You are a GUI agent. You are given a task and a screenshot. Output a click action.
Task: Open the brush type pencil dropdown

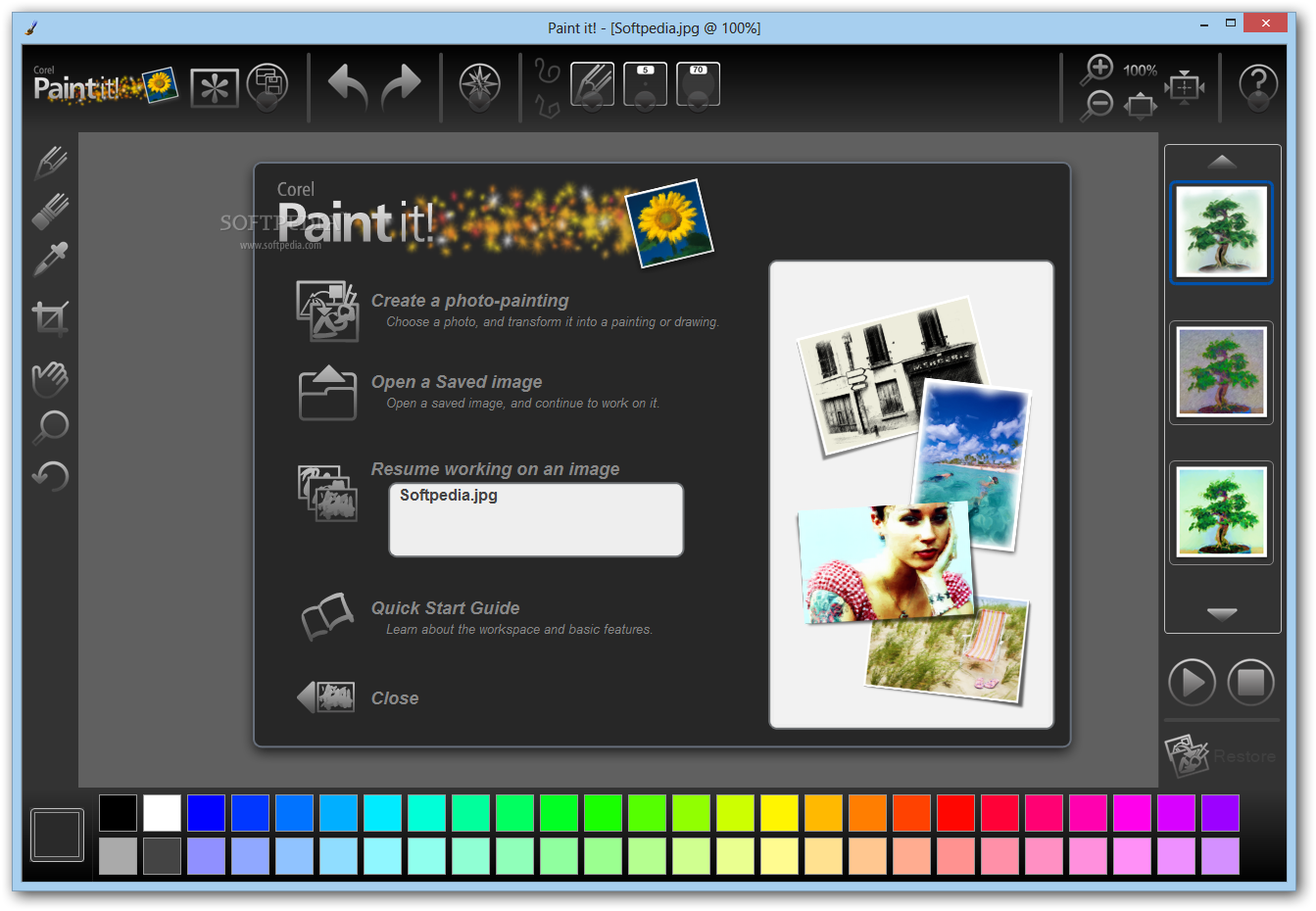(592, 85)
